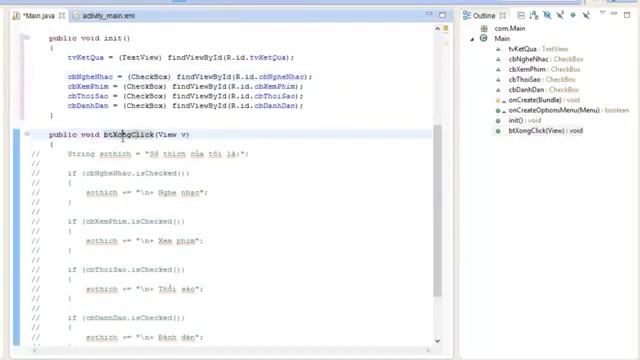The image size is (640, 360).
Task: Select the Outline tab label
Action: [484, 16]
